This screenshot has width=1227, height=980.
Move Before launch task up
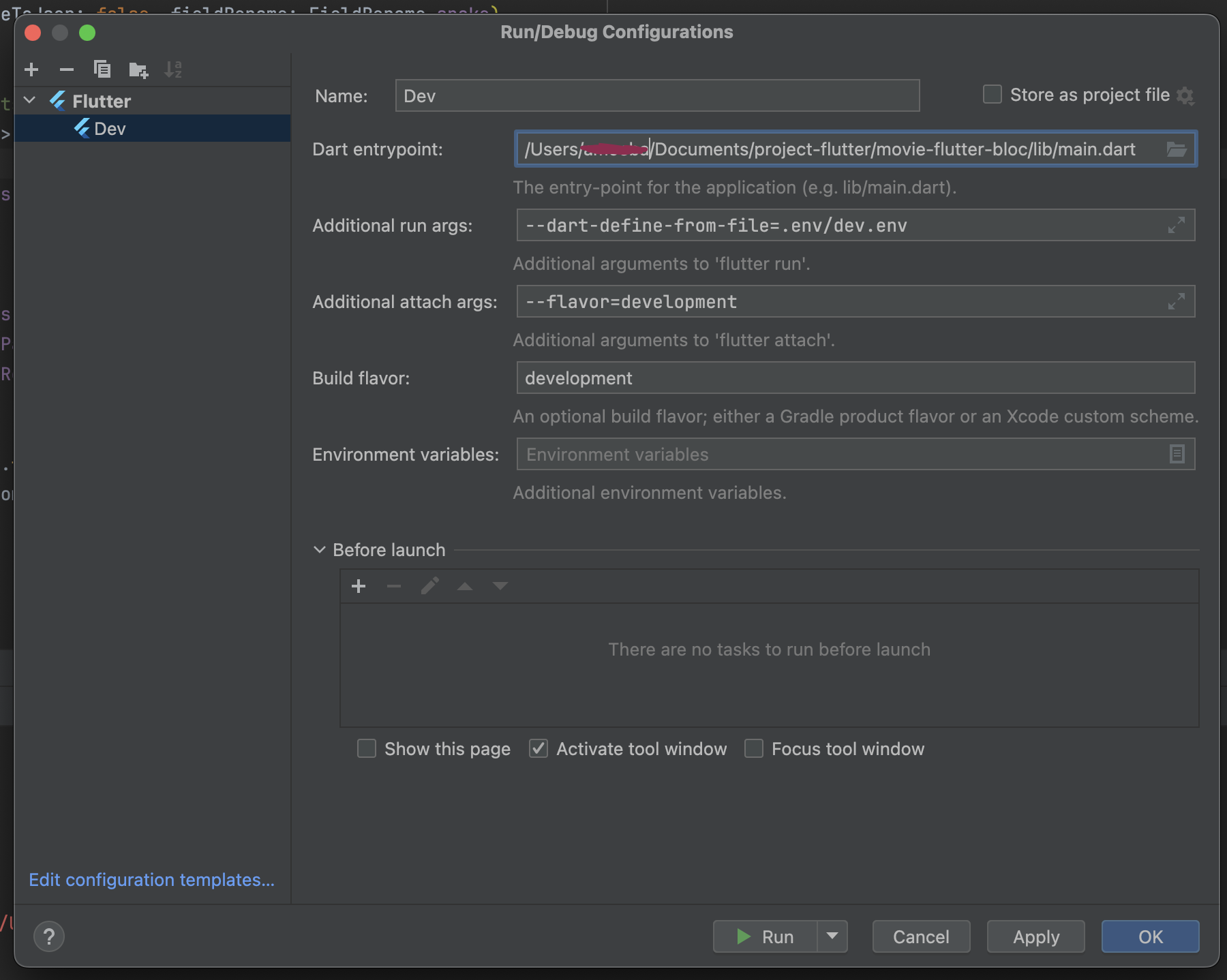coord(465,586)
